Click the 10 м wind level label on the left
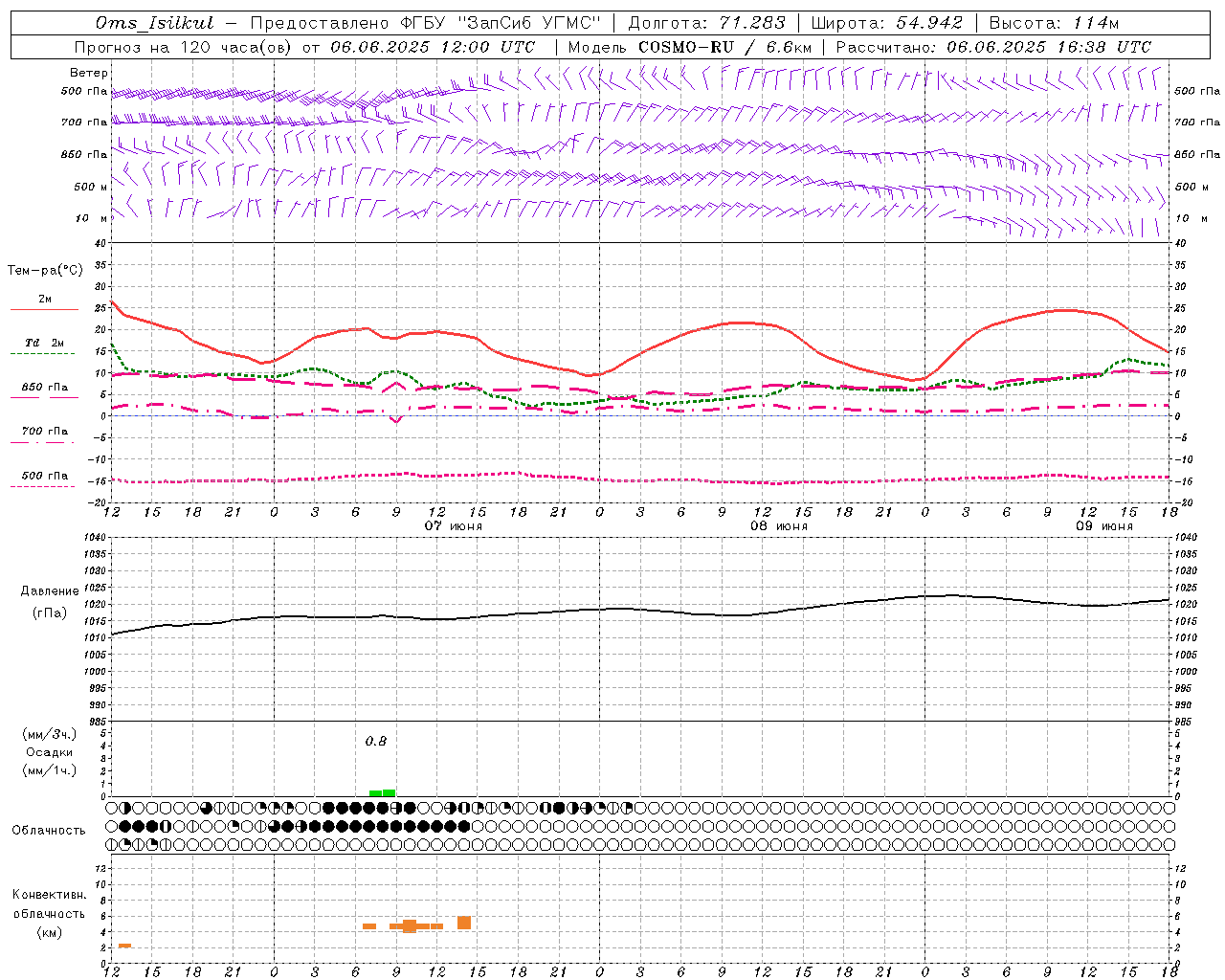This screenshot has height=980, width=1225. coord(93,218)
